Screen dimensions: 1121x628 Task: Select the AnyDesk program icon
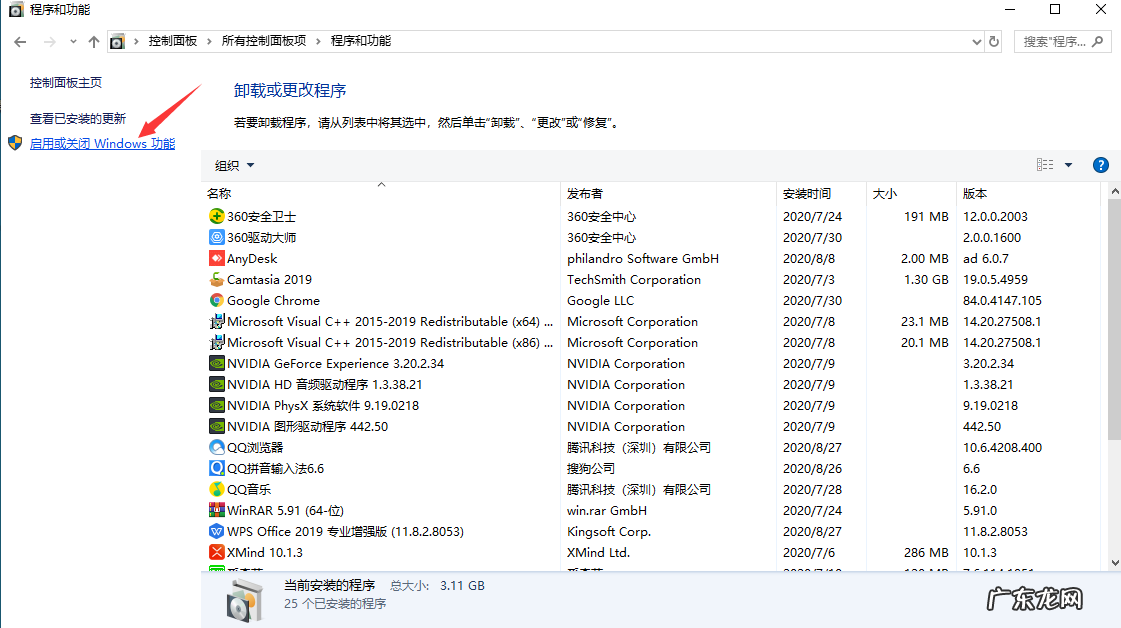(217, 258)
